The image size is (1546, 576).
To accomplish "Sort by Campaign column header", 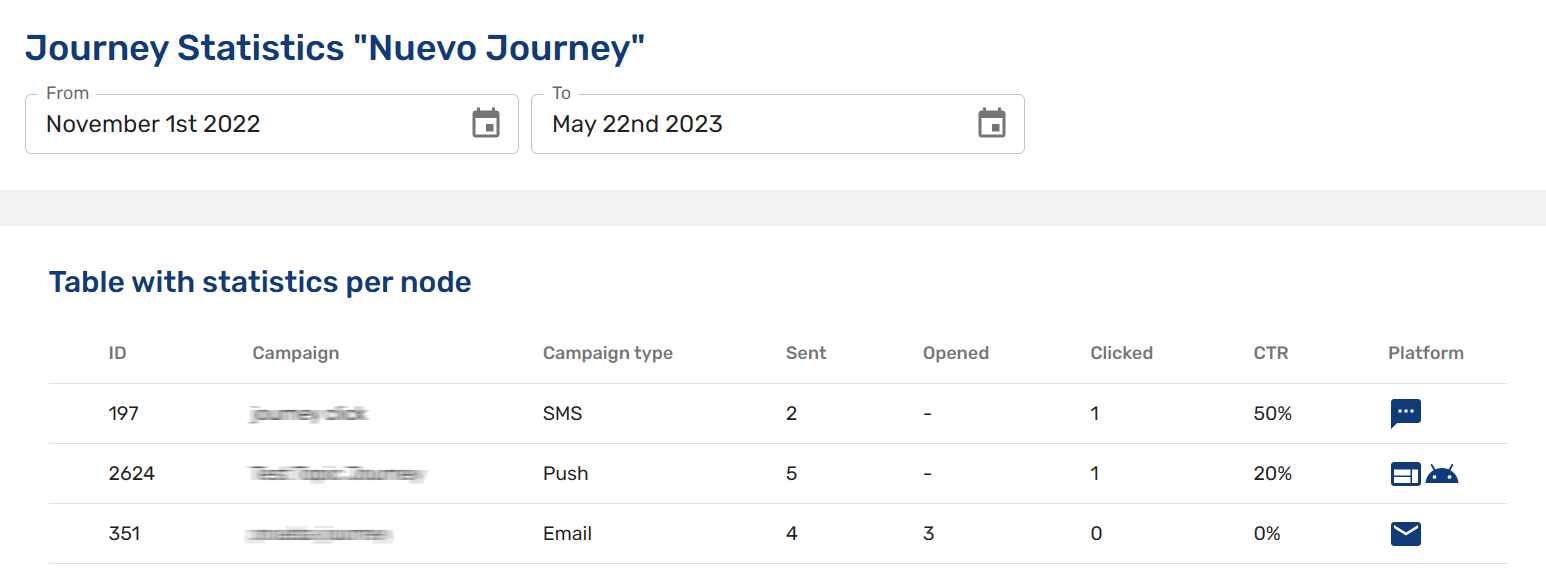I will coord(296,353).
